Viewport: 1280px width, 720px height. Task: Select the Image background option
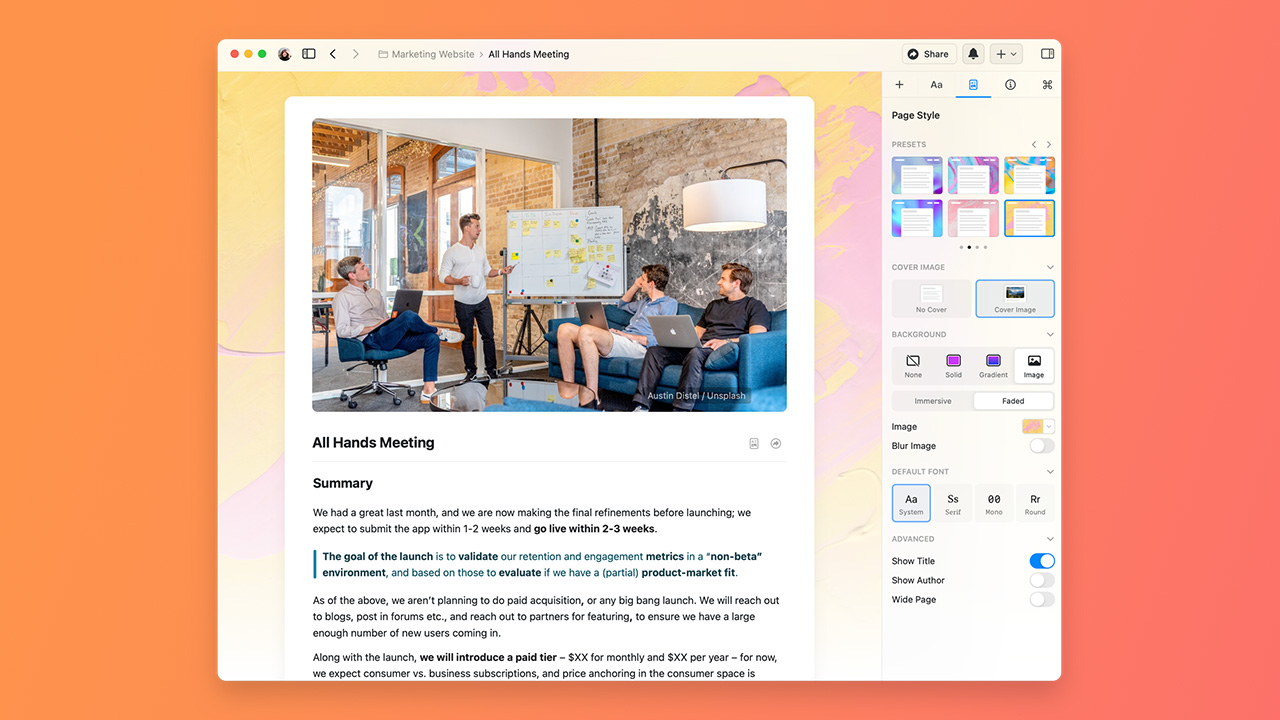(x=1033, y=365)
